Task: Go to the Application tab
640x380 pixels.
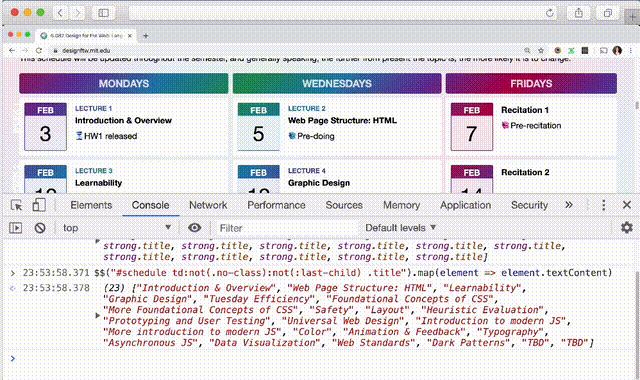Action: [465, 205]
